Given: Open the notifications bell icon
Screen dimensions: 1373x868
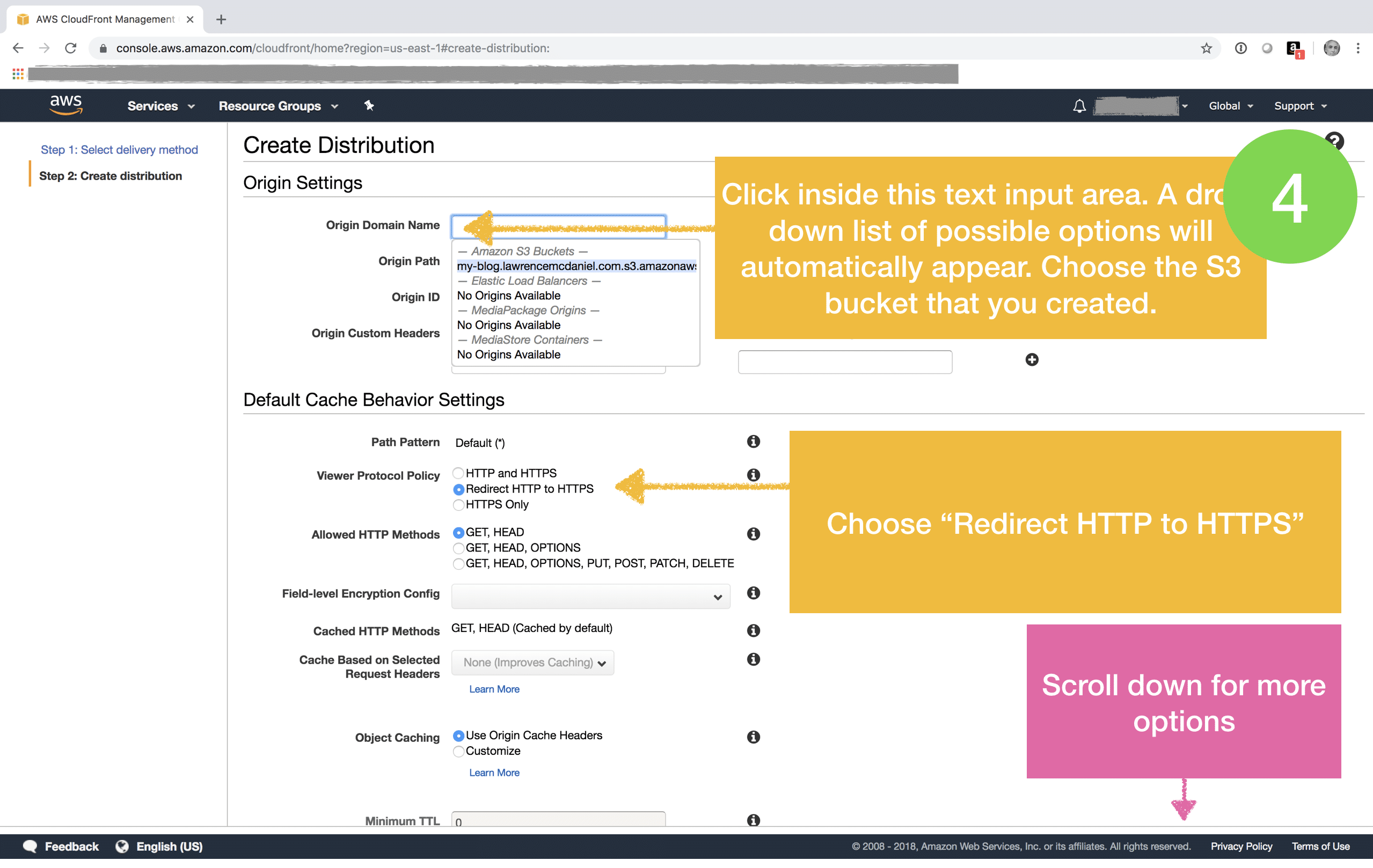Looking at the screenshot, I should tap(1079, 106).
